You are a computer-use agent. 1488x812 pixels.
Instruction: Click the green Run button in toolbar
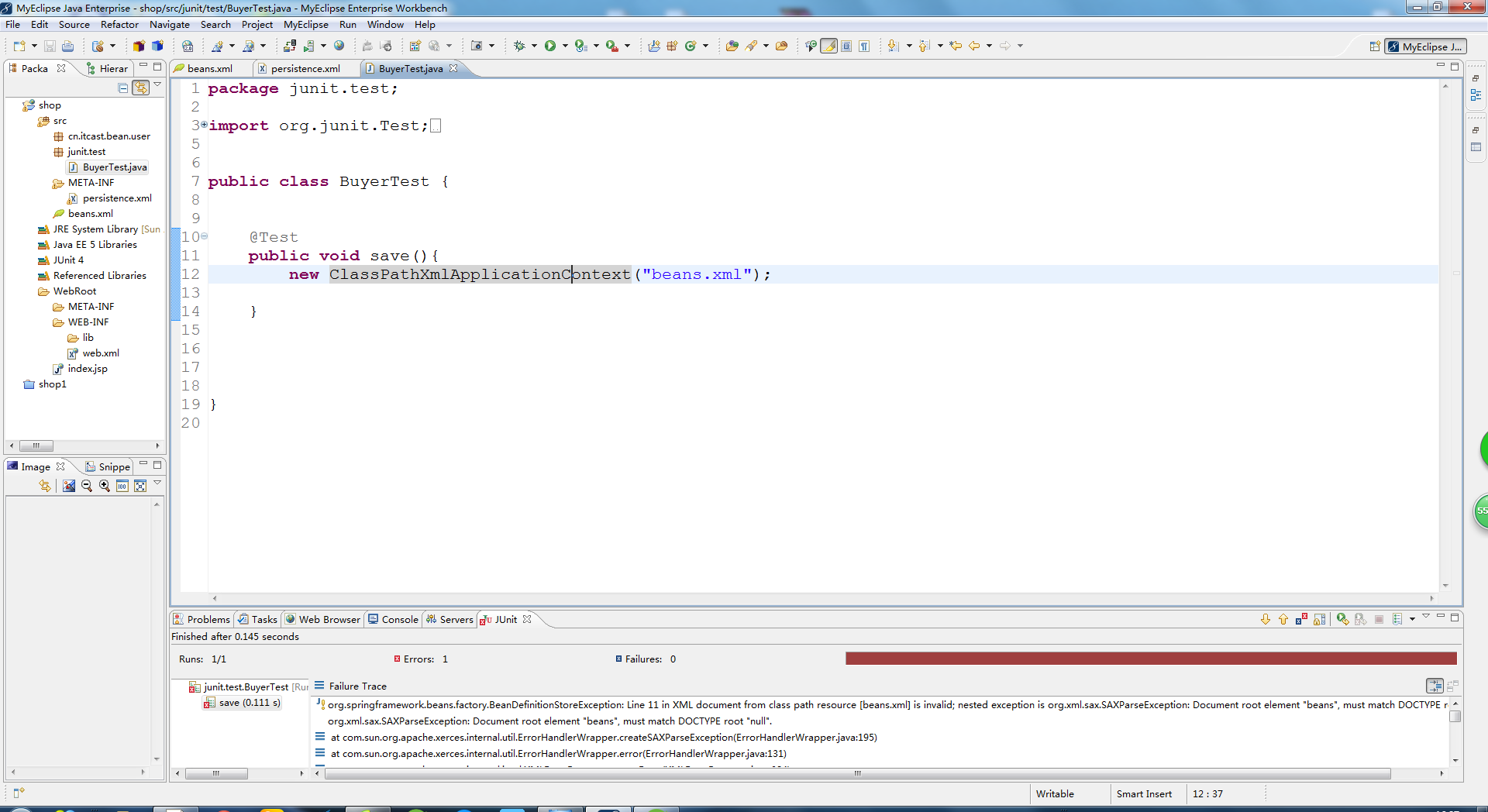tap(550, 46)
